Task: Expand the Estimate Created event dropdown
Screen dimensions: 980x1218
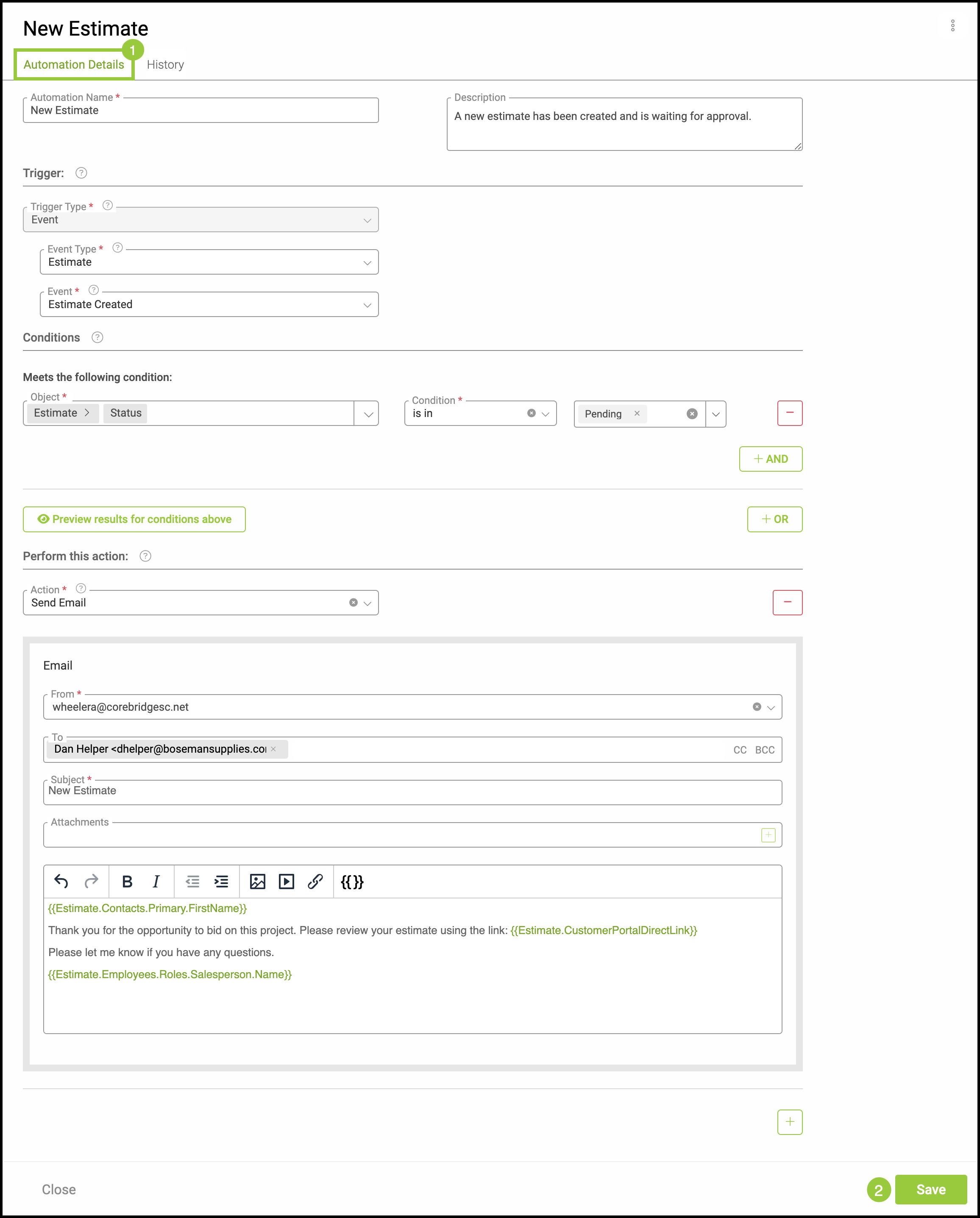Action: tap(367, 305)
